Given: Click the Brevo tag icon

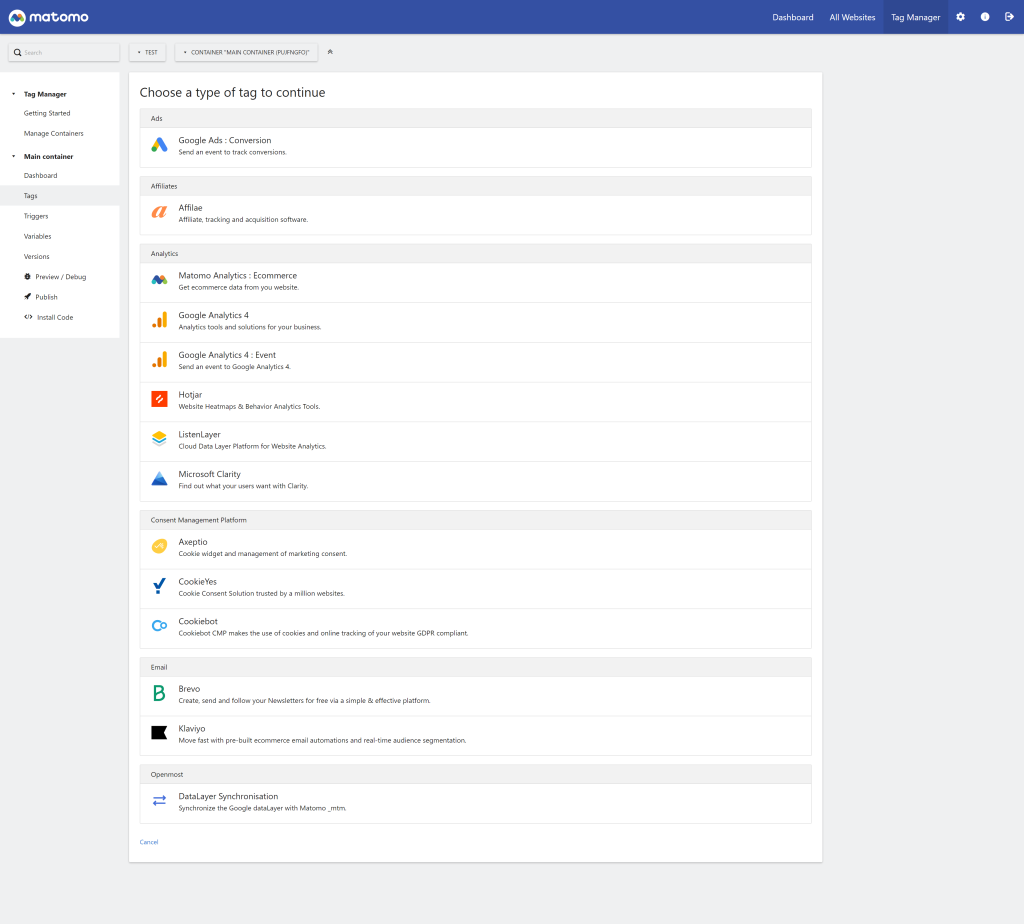Looking at the screenshot, I should click(159, 693).
